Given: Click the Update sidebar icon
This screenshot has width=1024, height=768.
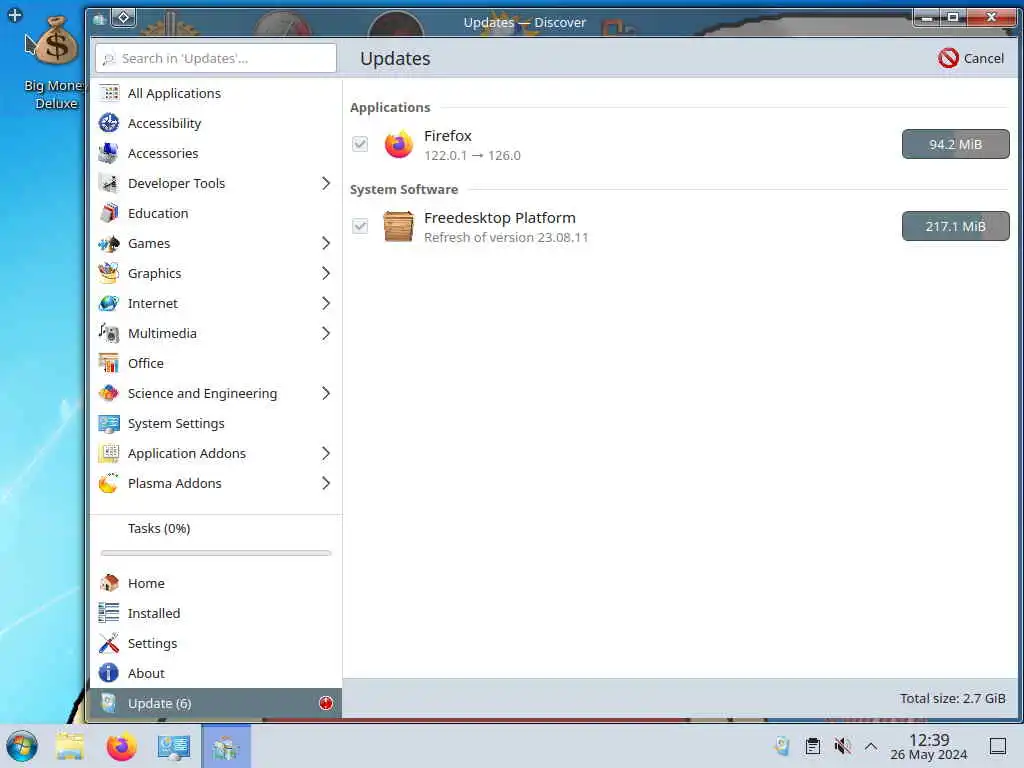Looking at the screenshot, I should click(x=109, y=703).
